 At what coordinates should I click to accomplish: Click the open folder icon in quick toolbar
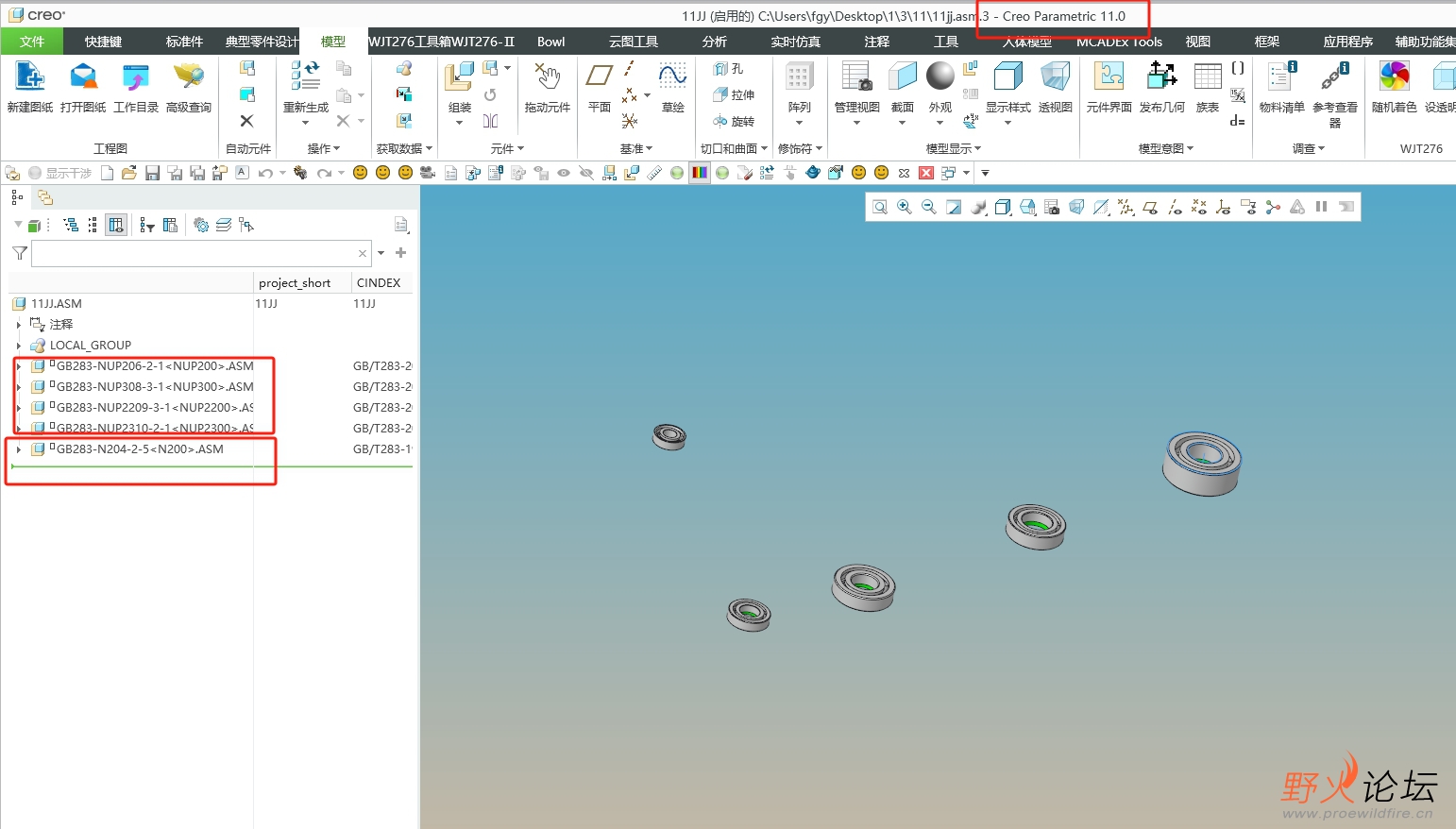point(129,173)
